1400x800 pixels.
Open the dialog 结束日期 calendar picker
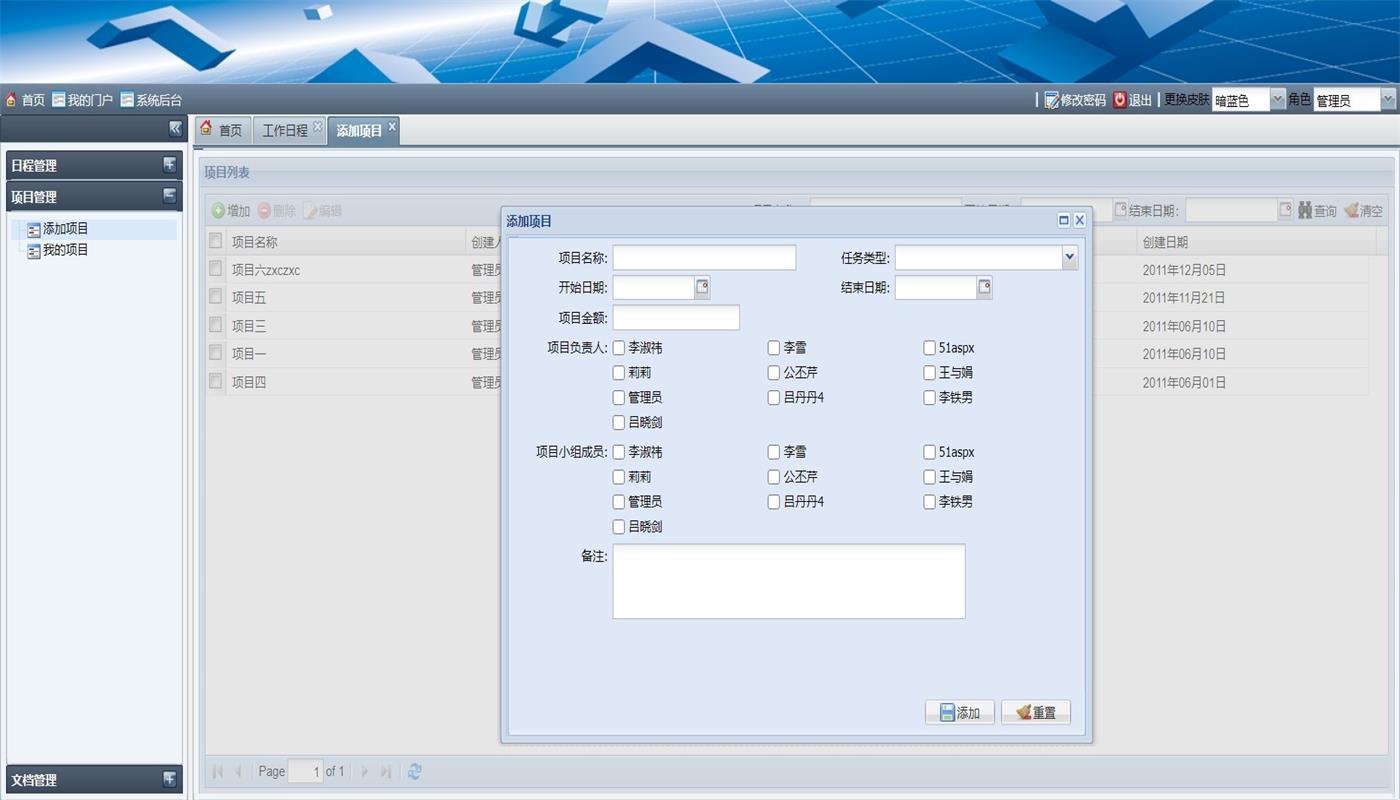pyautogui.click(x=984, y=288)
